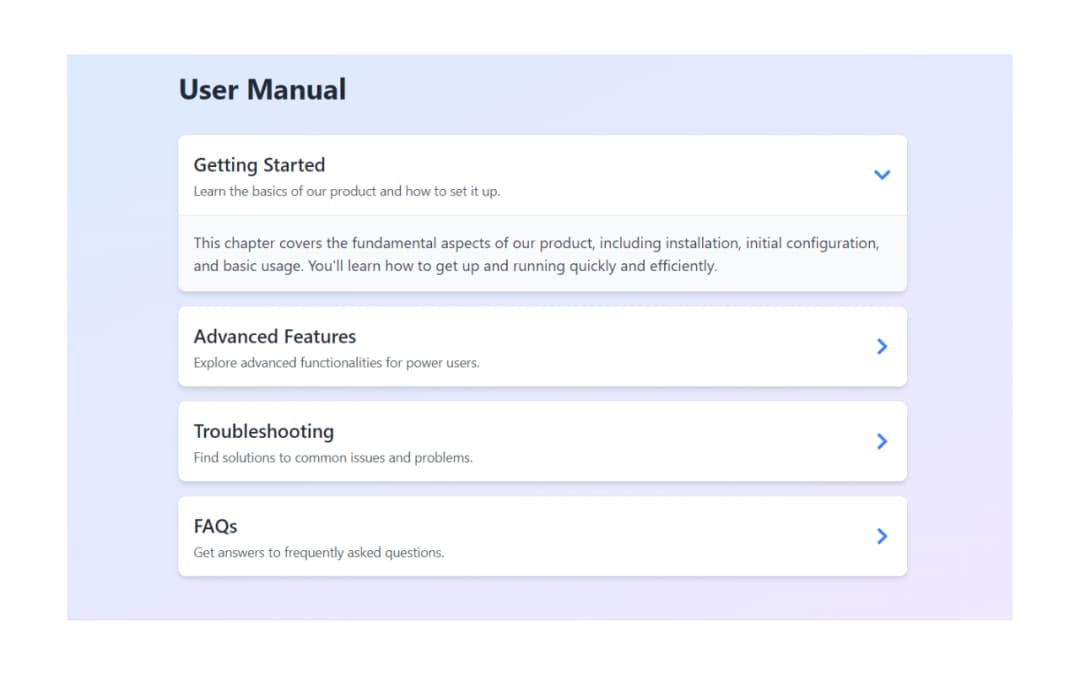Click 'initial configuration' in the chapter text
The image size is (1080, 675).
[812, 243]
